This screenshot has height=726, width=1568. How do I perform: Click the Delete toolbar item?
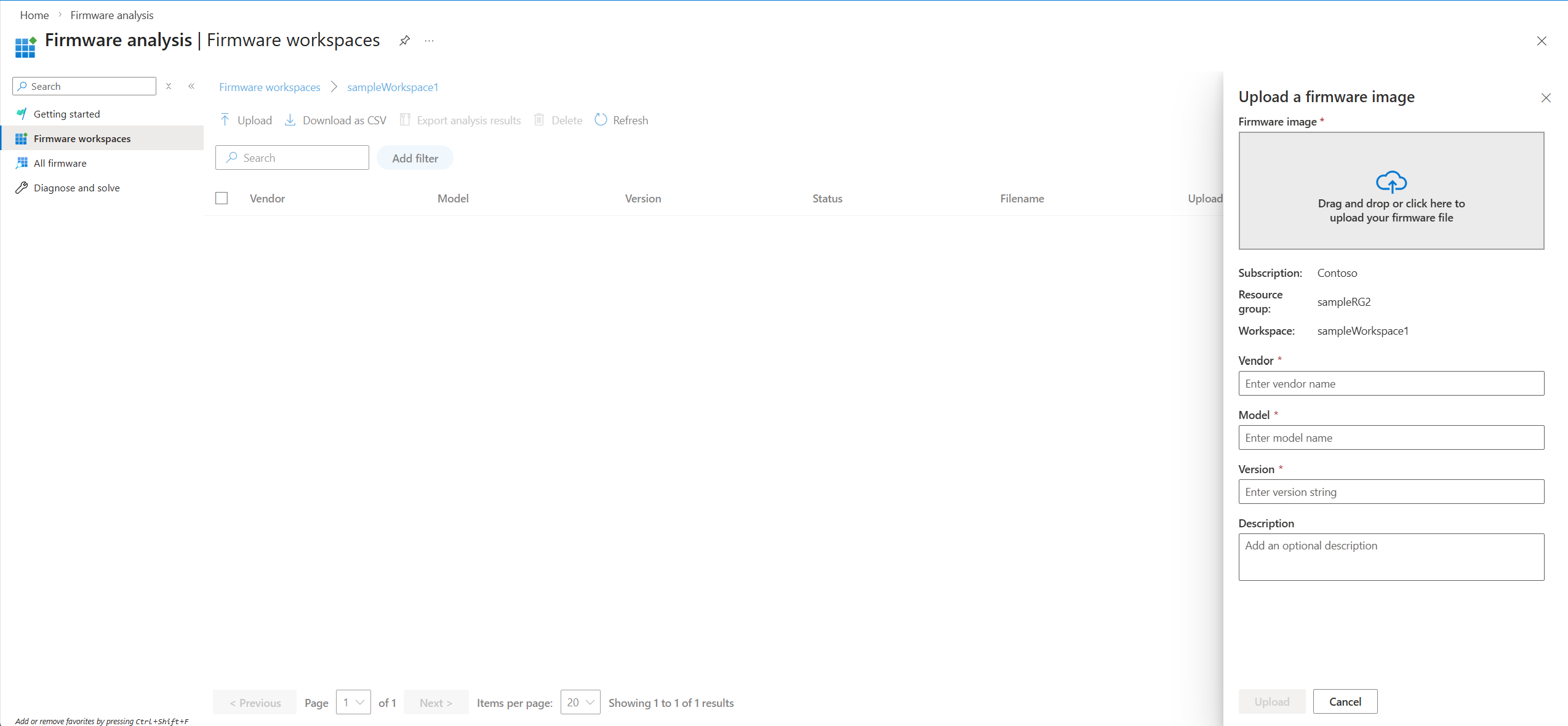click(558, 120)
